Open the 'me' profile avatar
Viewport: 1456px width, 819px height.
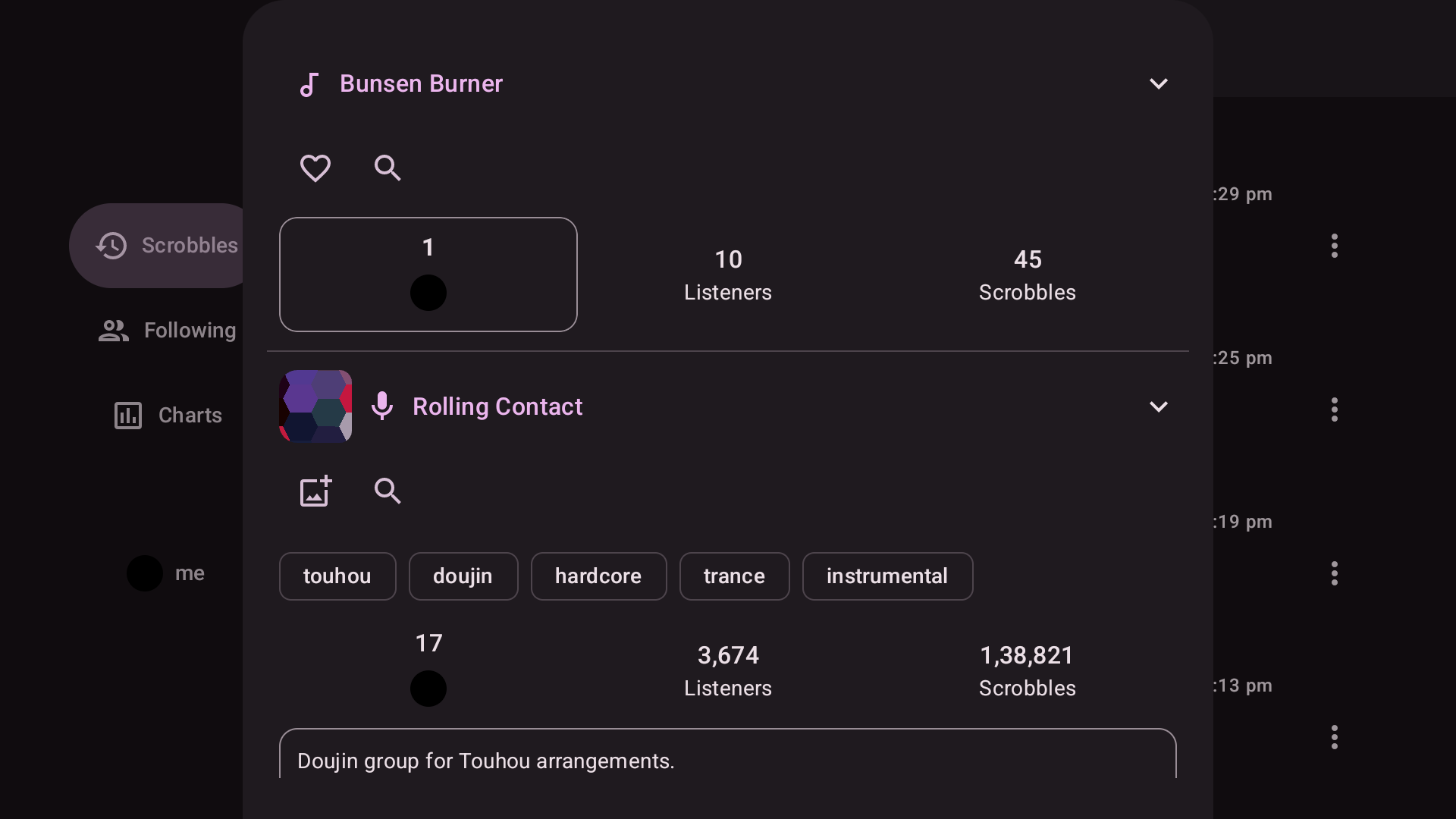point(145,573)
